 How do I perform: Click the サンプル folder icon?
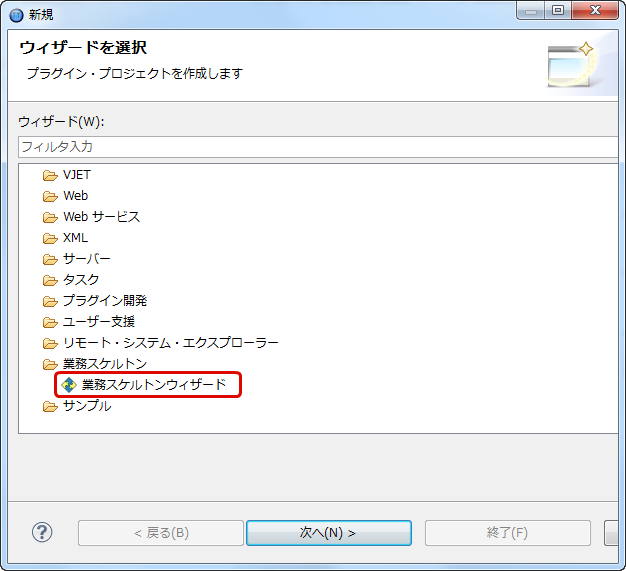(x=50, y=406)
